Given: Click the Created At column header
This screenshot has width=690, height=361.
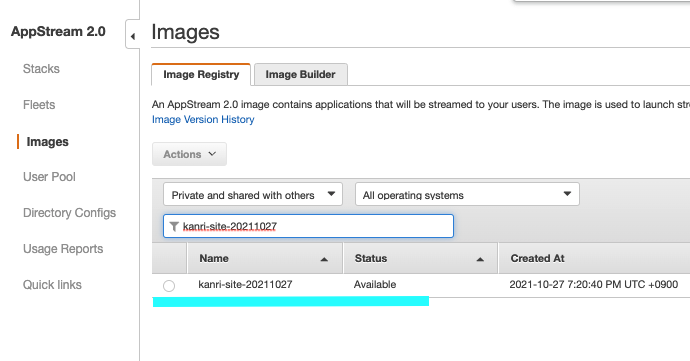Looking at the screenshot, I should pyautogui.click(x=595, y=258).
